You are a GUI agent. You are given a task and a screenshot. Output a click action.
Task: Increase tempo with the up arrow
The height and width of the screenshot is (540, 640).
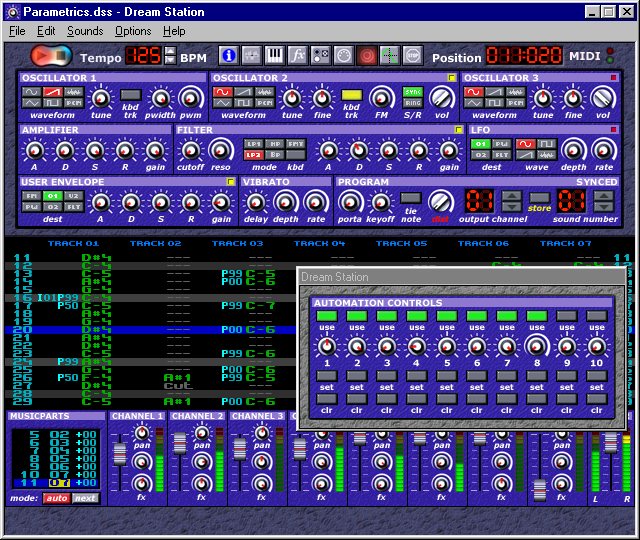tap(170, 51)
